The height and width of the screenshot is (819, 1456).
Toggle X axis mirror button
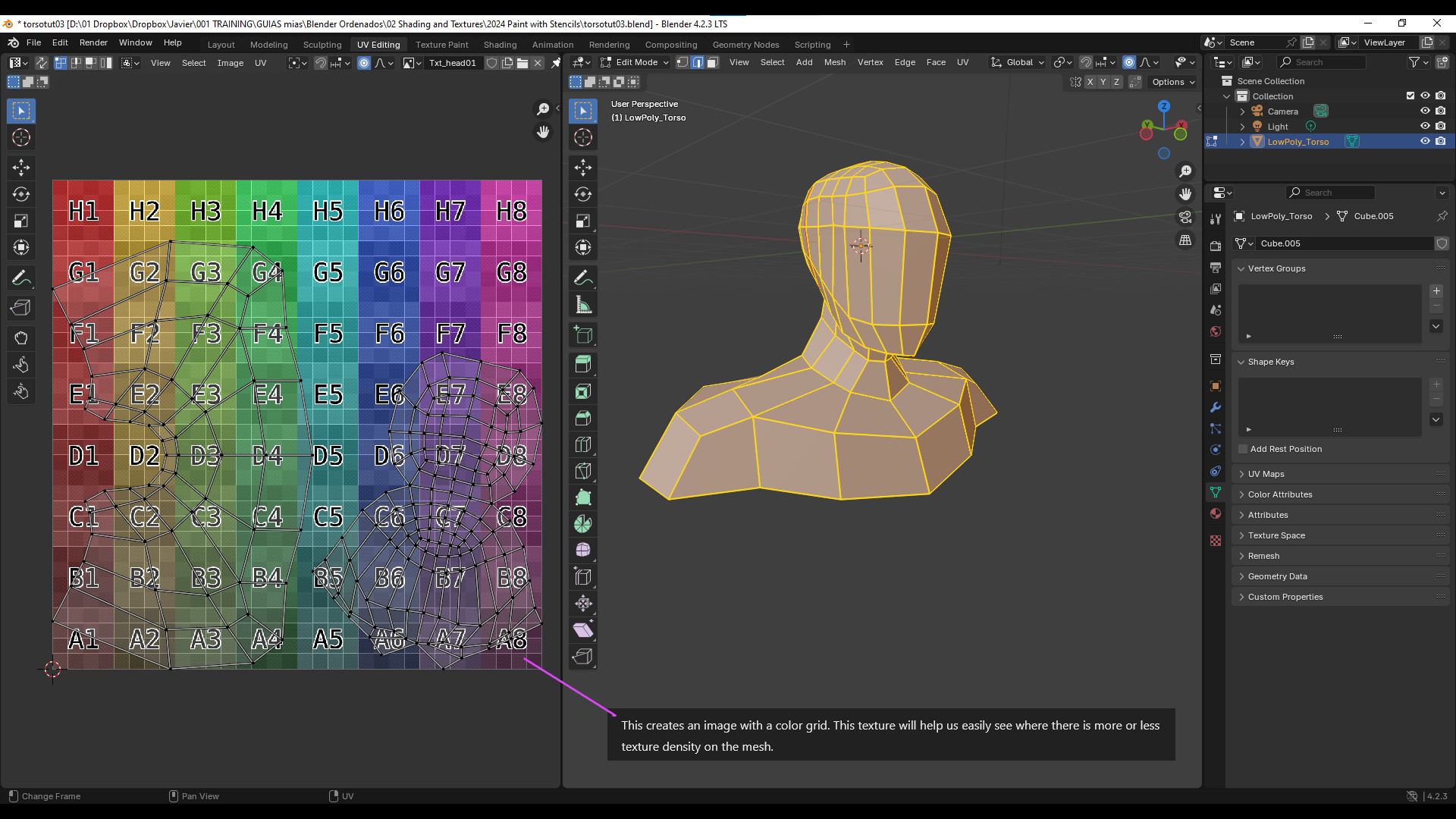click(1090, 82)
